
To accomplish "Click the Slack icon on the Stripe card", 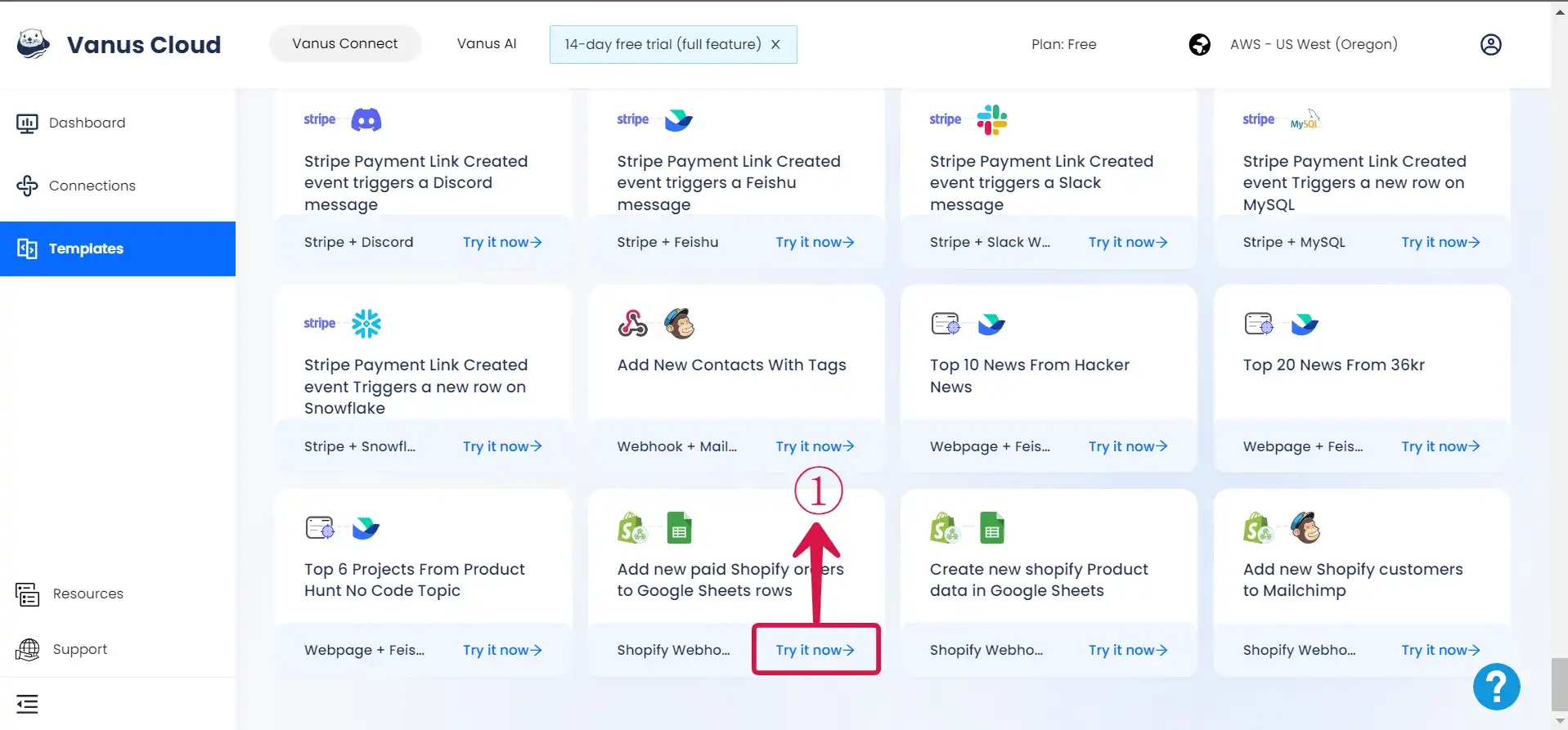I will click(x=992, y=120).
